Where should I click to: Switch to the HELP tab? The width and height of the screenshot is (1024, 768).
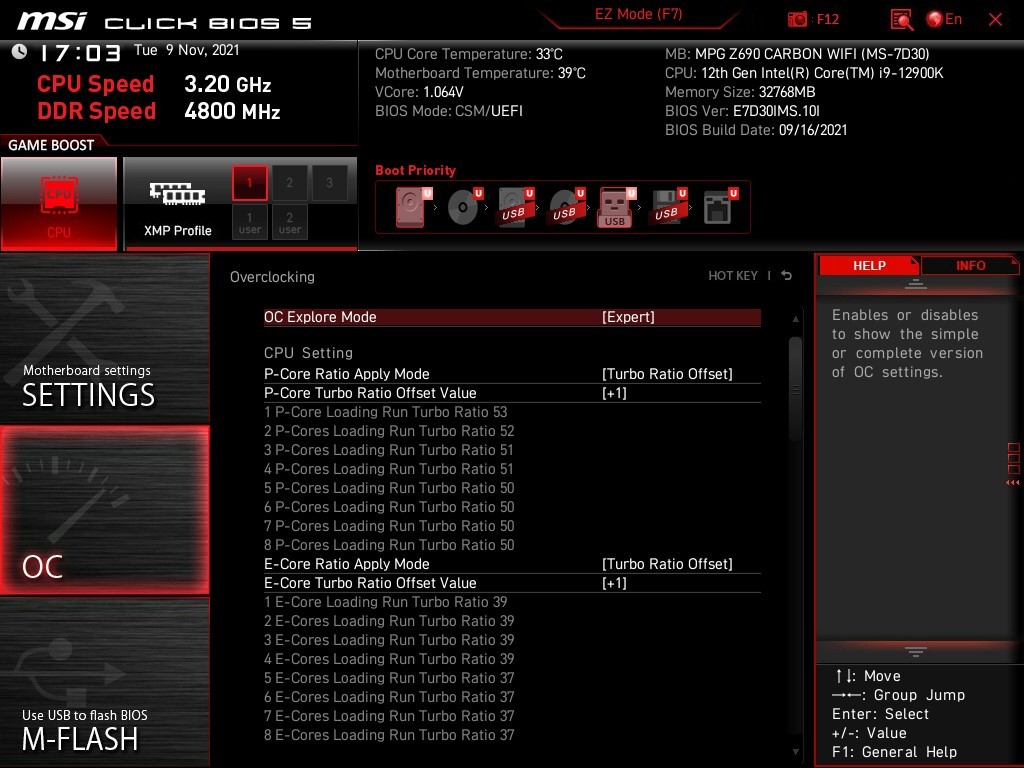(868, 265)
